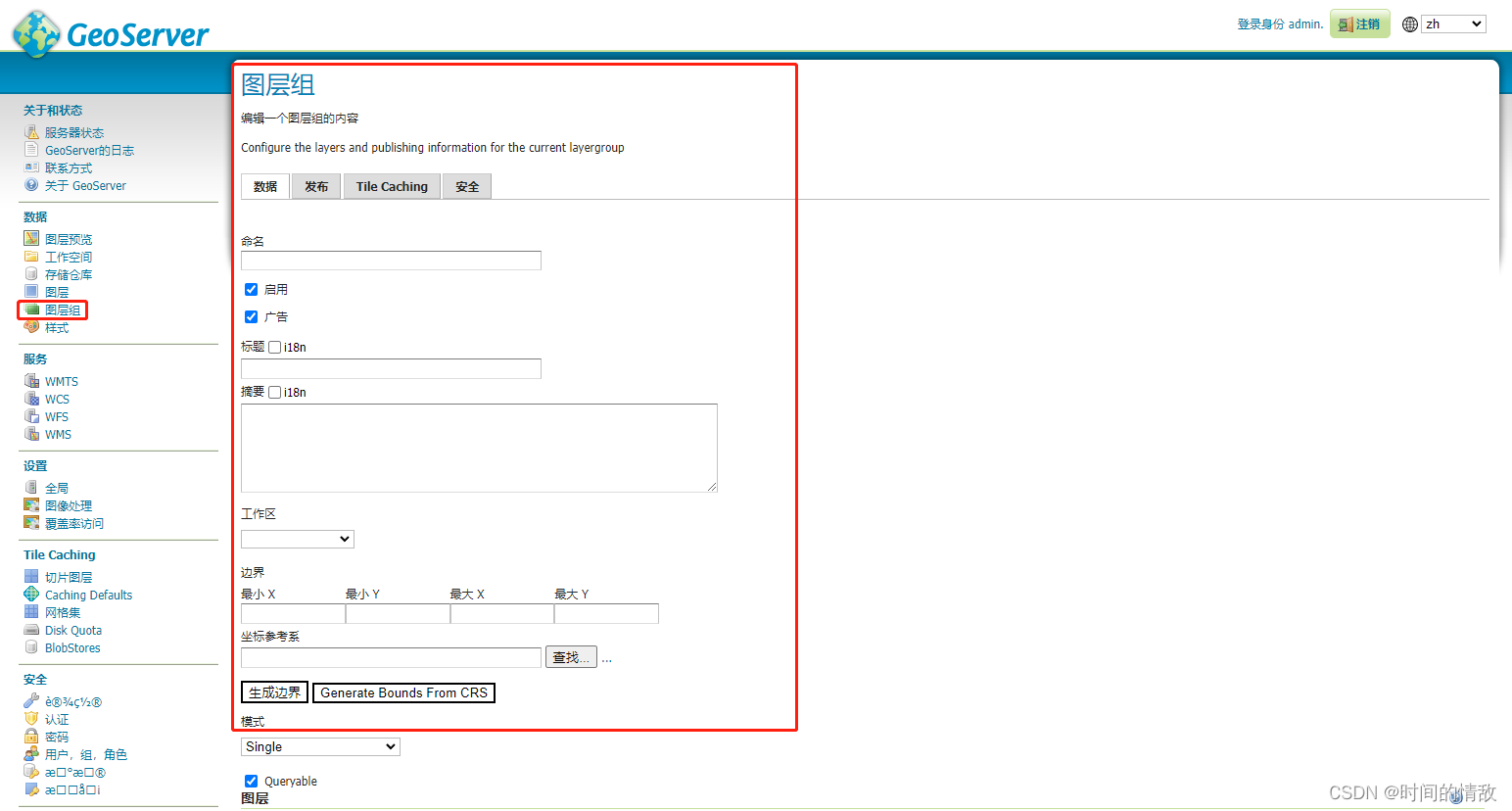This screenshot has height=811, width=1512.
Task: Click the 生成边界 button
Action: click(274, 692)
